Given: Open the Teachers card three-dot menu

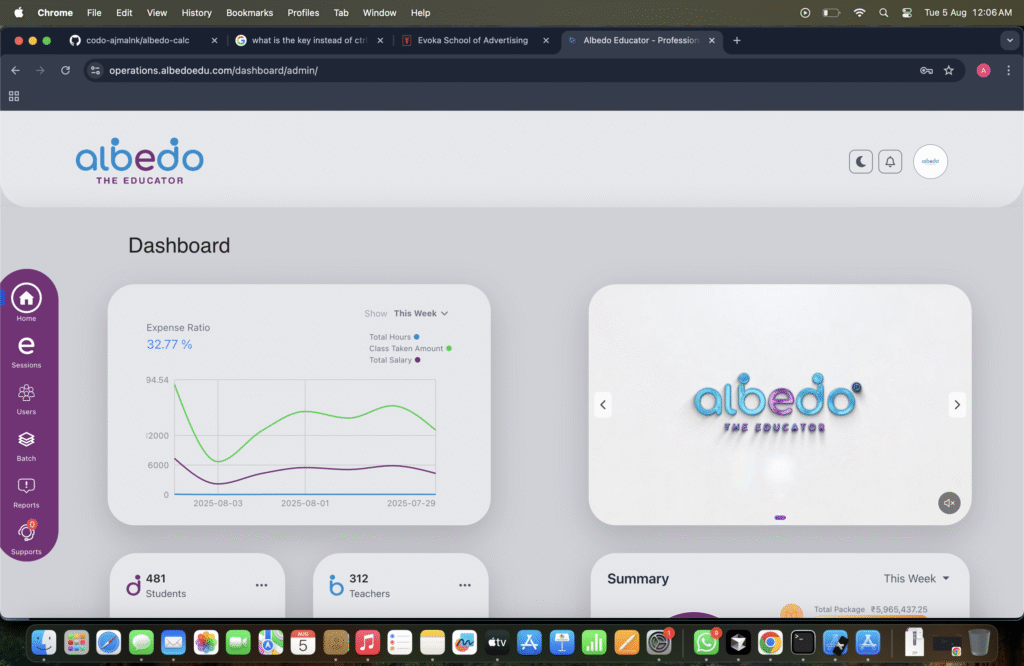Looking at the screenshot, I should [464, 585].
